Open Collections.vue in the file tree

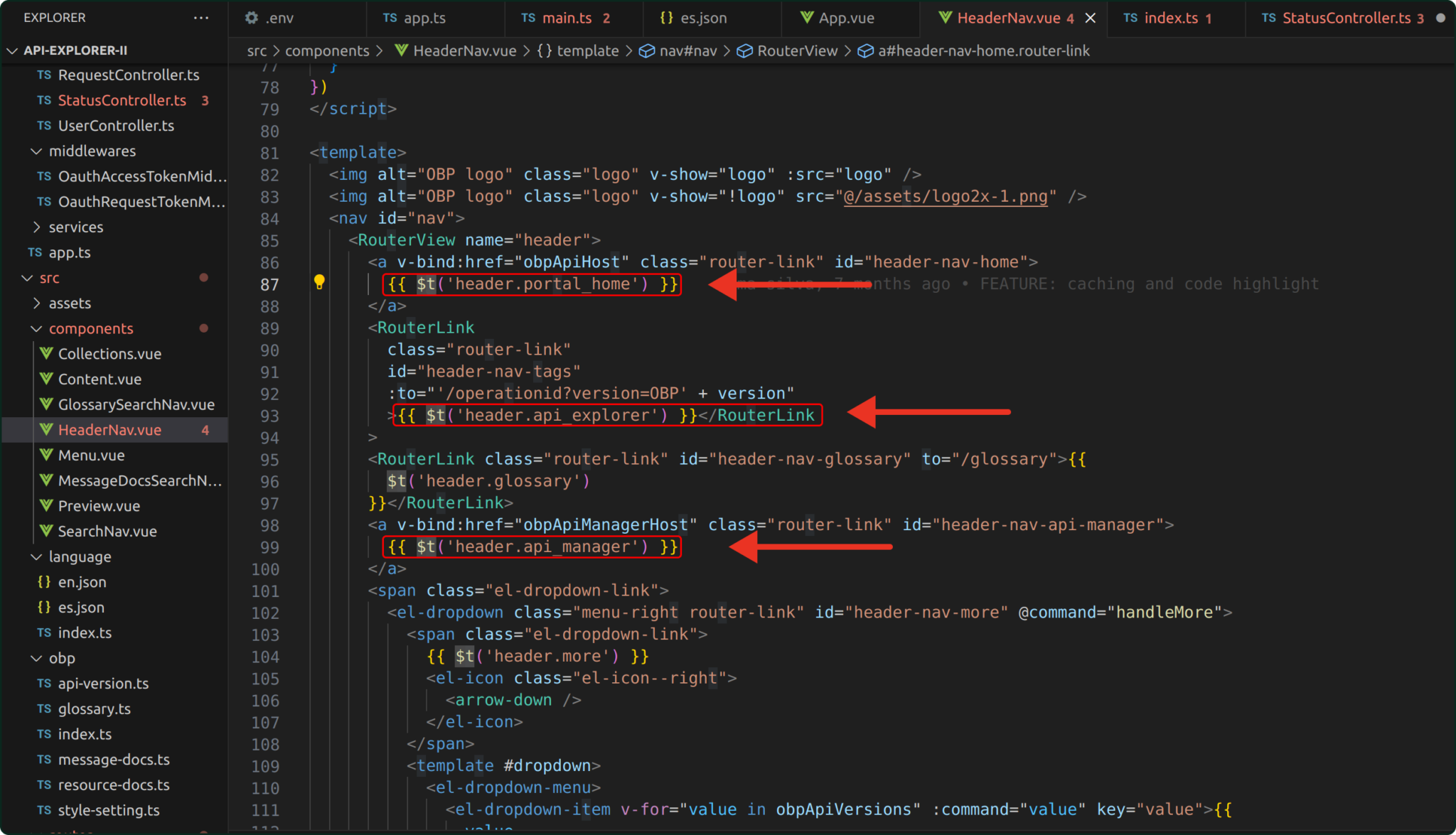click(109, 354)
